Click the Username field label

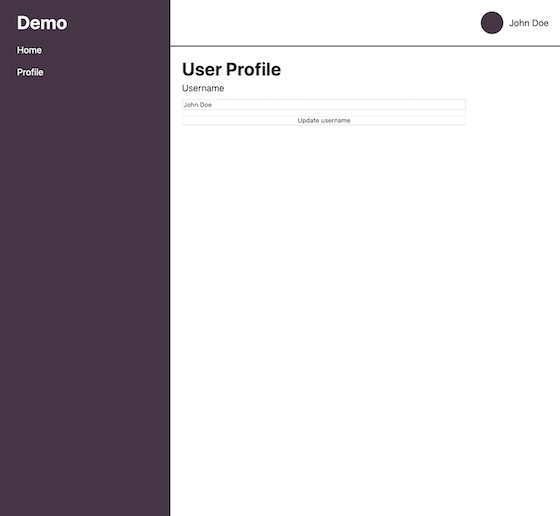point(203,88)
